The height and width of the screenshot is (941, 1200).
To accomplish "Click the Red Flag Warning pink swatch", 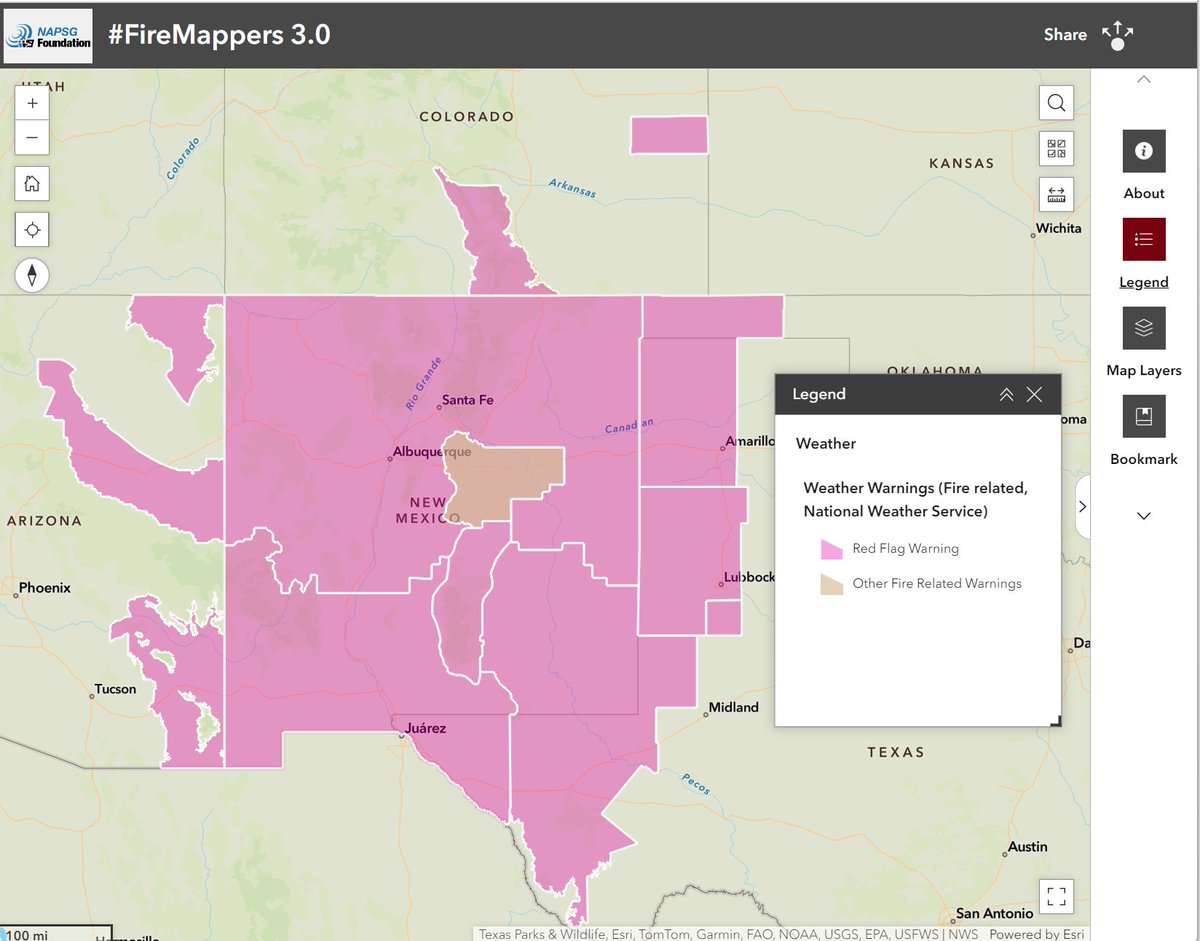I will 832,549.
